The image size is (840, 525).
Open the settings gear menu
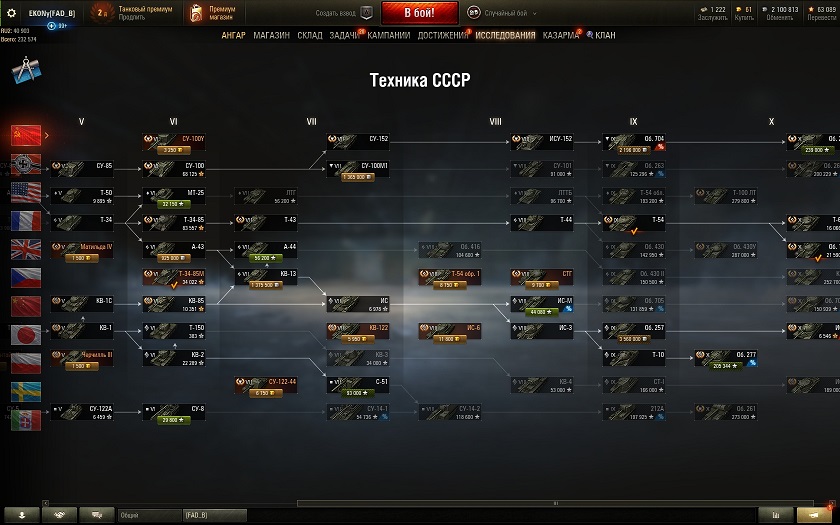pos(11,13)
